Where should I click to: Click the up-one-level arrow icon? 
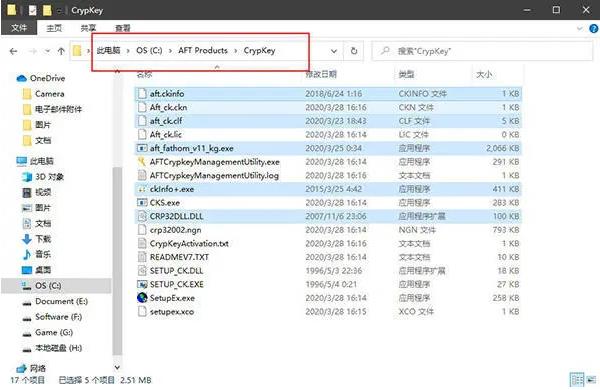pyautogui.click(x=61, y=51)
